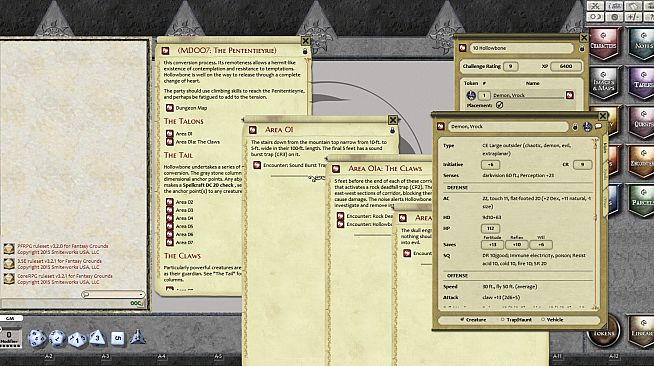Viewport: 654px width, 366px height.
Task: Pick up the d4 die
Action: (137, 337)
